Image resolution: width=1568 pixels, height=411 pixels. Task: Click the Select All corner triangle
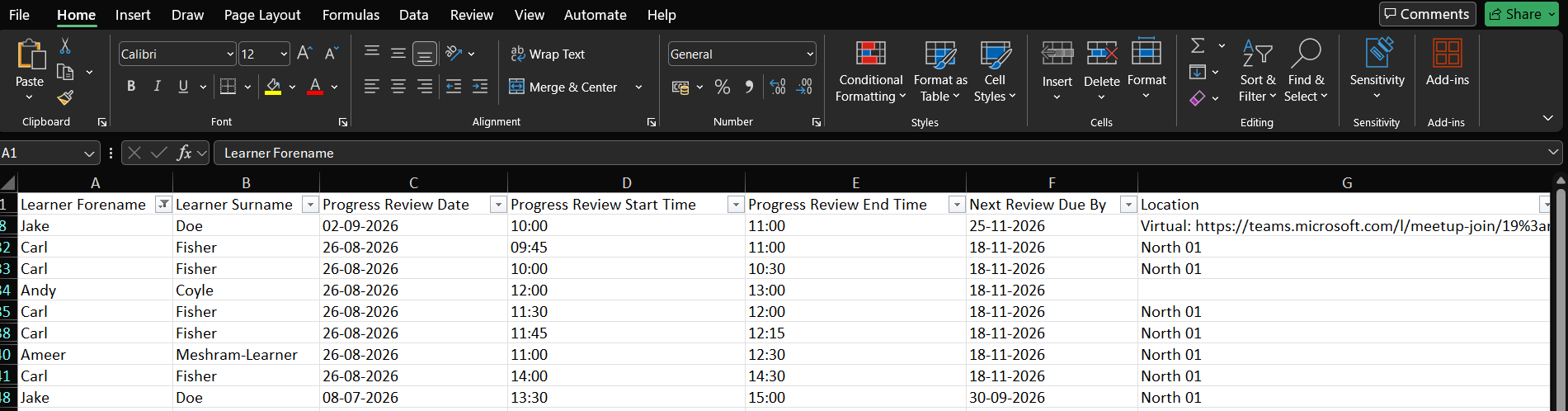8,182
